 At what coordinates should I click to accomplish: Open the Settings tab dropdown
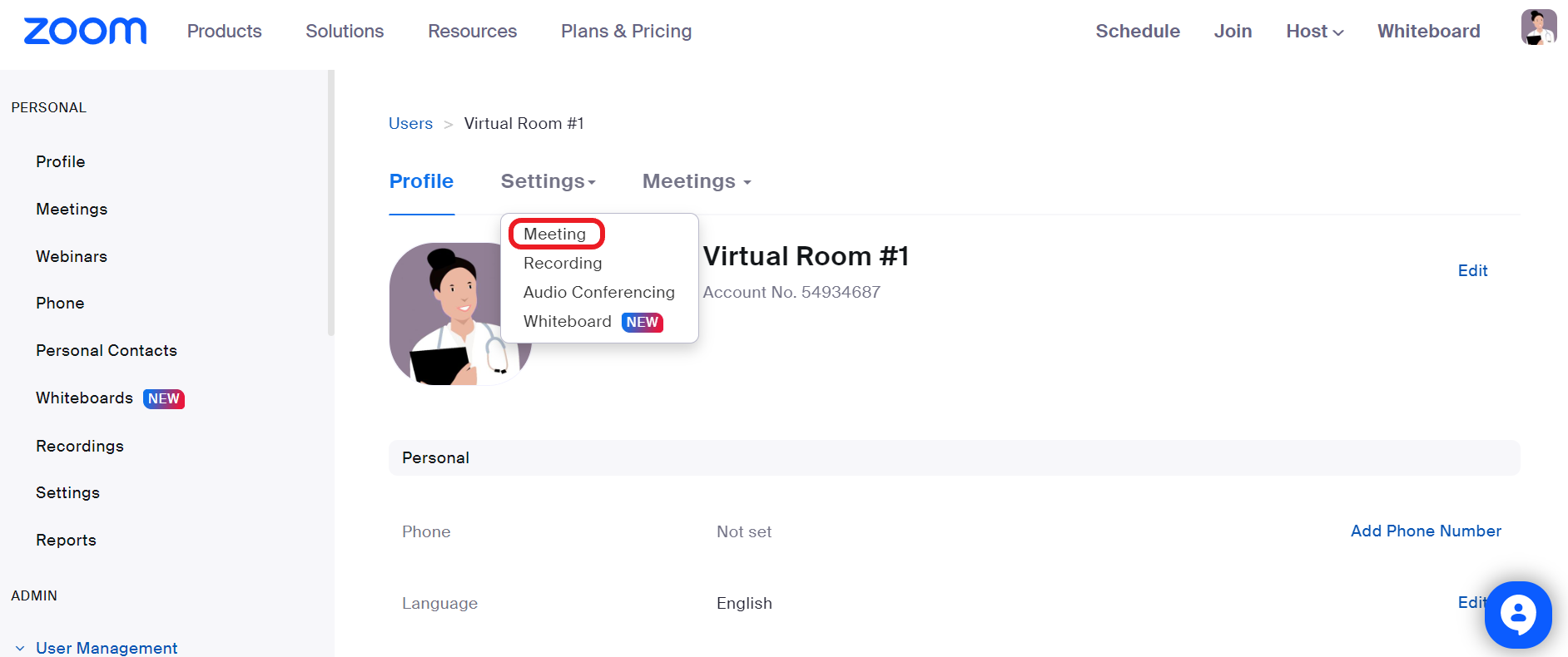[548, 181]
